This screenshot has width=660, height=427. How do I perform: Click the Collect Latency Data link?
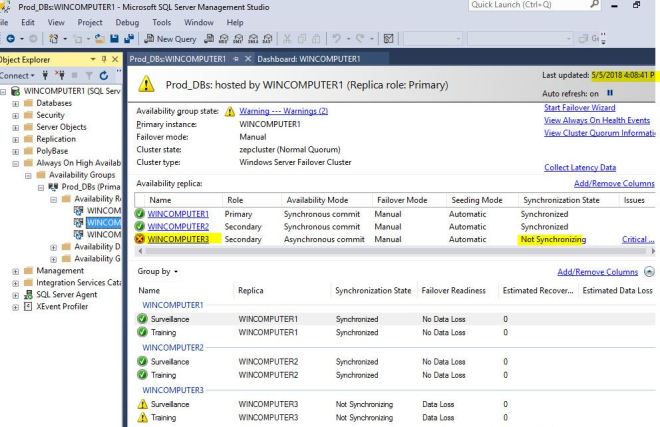(x=579, y=167)
